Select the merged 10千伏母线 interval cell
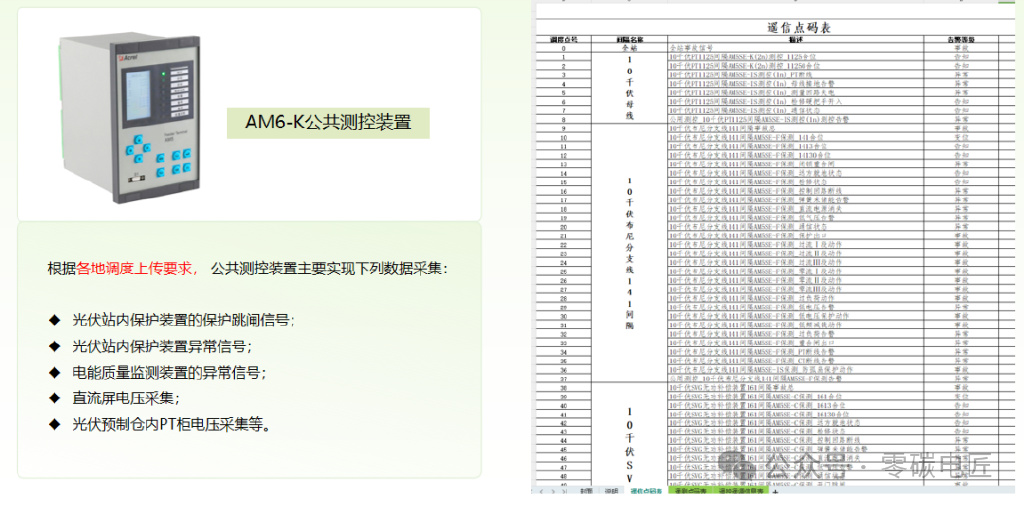Viewport: 1024px width, 506px height. pyautogui.click(x=630, y=88)
